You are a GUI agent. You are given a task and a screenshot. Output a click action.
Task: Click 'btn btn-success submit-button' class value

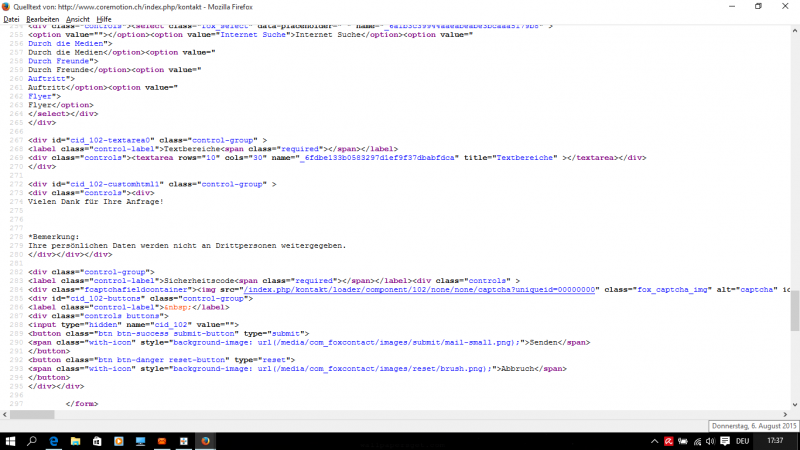point(168,333)
